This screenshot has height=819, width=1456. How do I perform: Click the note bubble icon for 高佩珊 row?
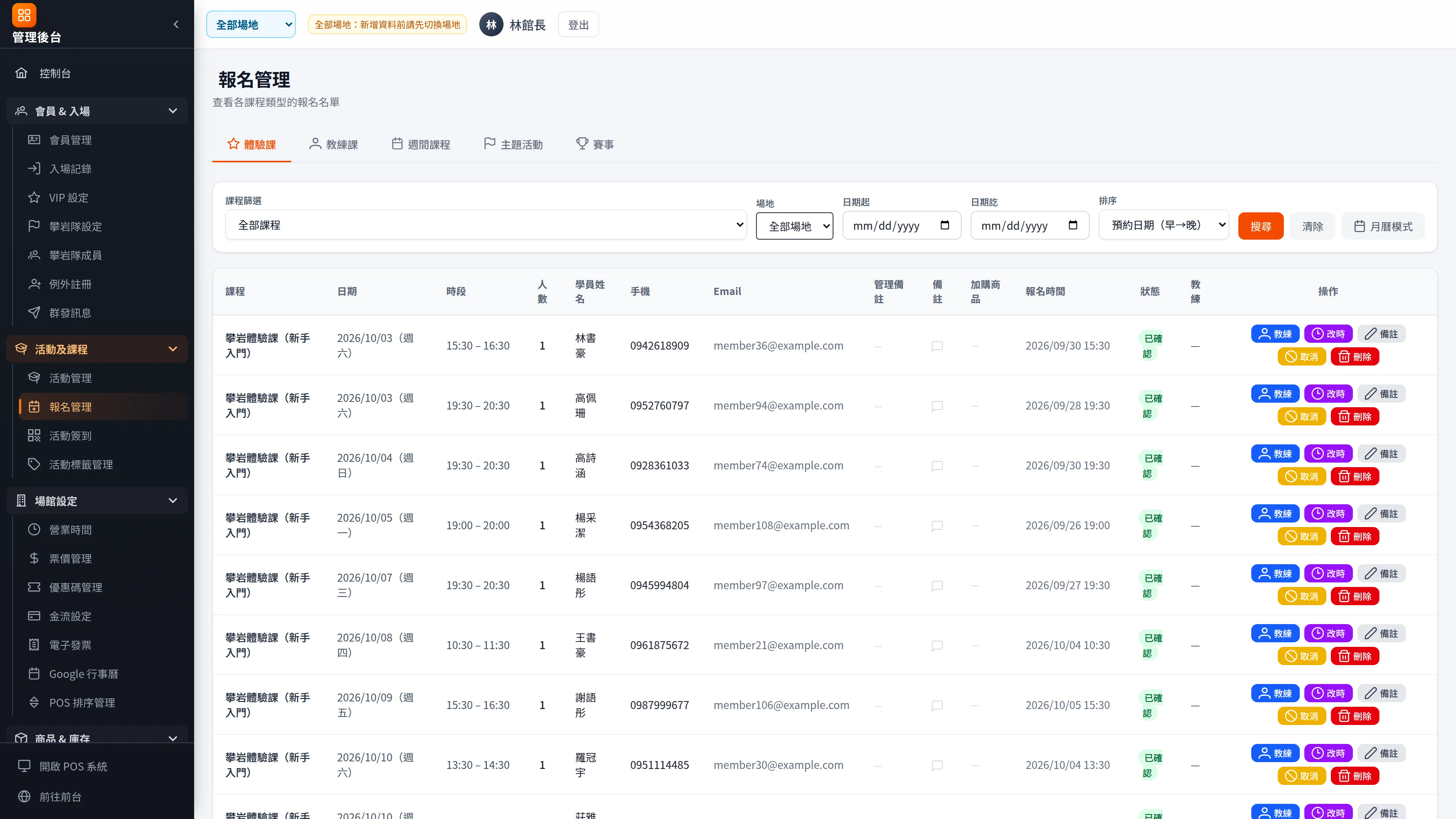(x=937, y=406)
